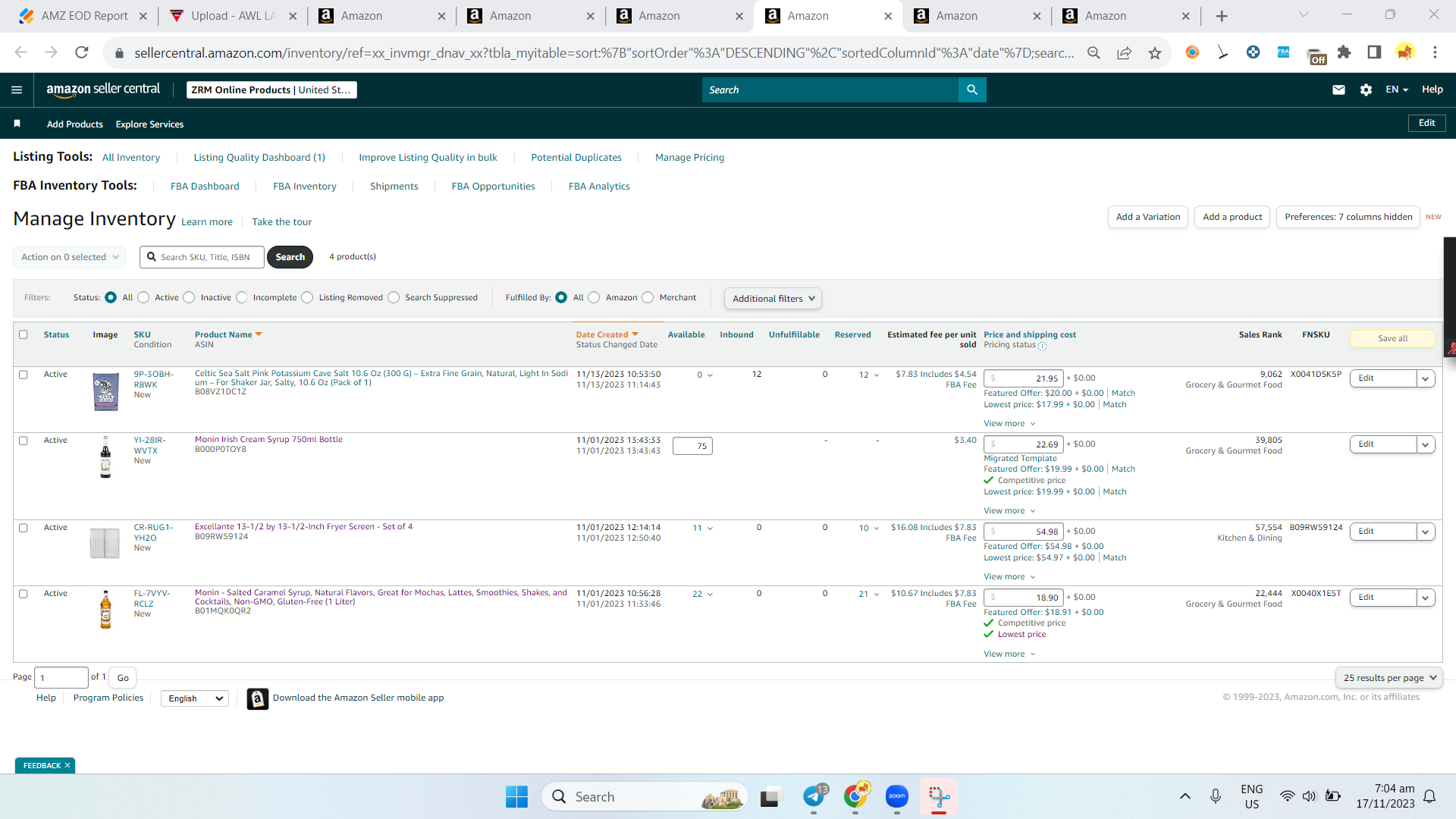Open the messages envelope icon
The width and height of the screenshot is (1456, 819).
(1338, 89)
